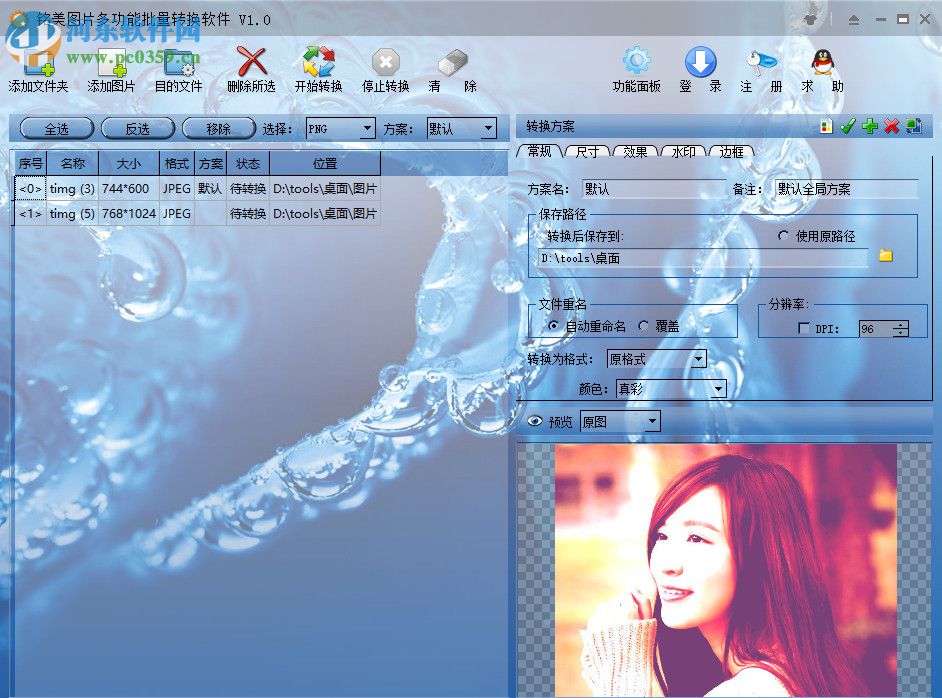Enable the DPI checkbox
Viewport: 942px width, 698px height.
click(x=805, y=329)
